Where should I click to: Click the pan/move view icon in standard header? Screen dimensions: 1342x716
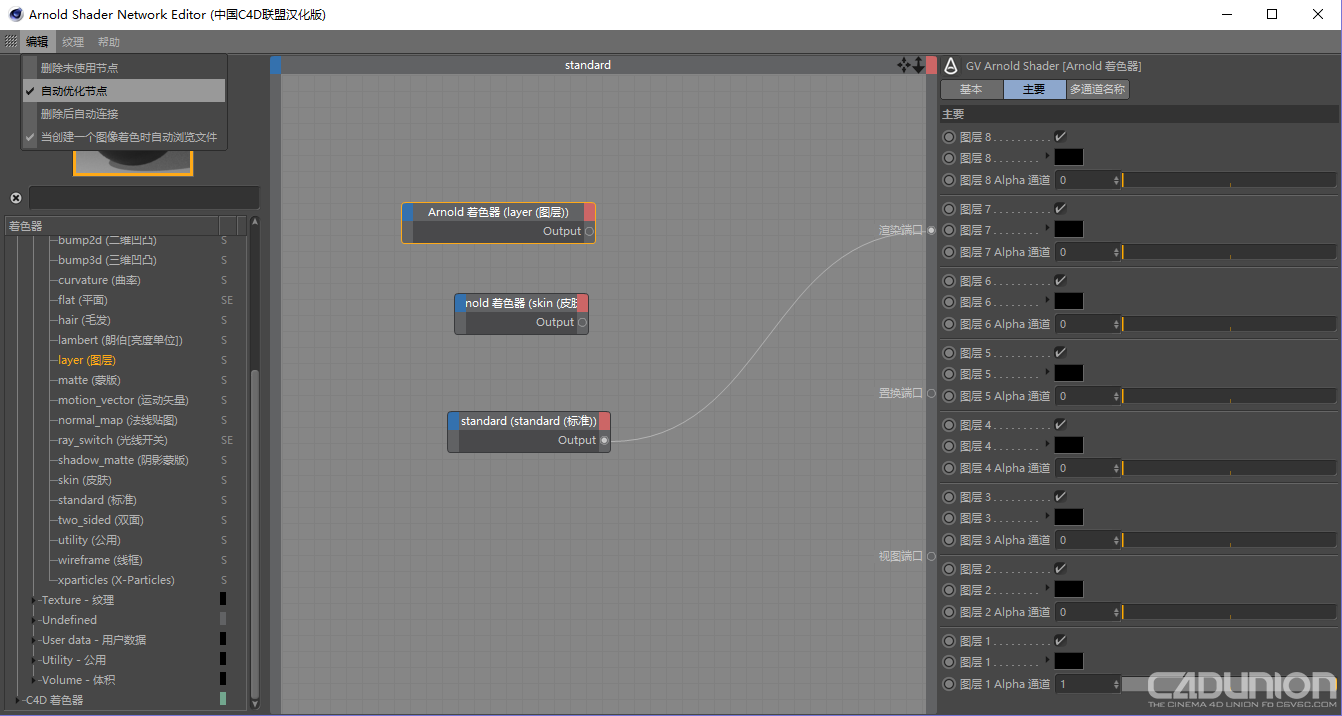pyautogui.click(x=904, y=65)
